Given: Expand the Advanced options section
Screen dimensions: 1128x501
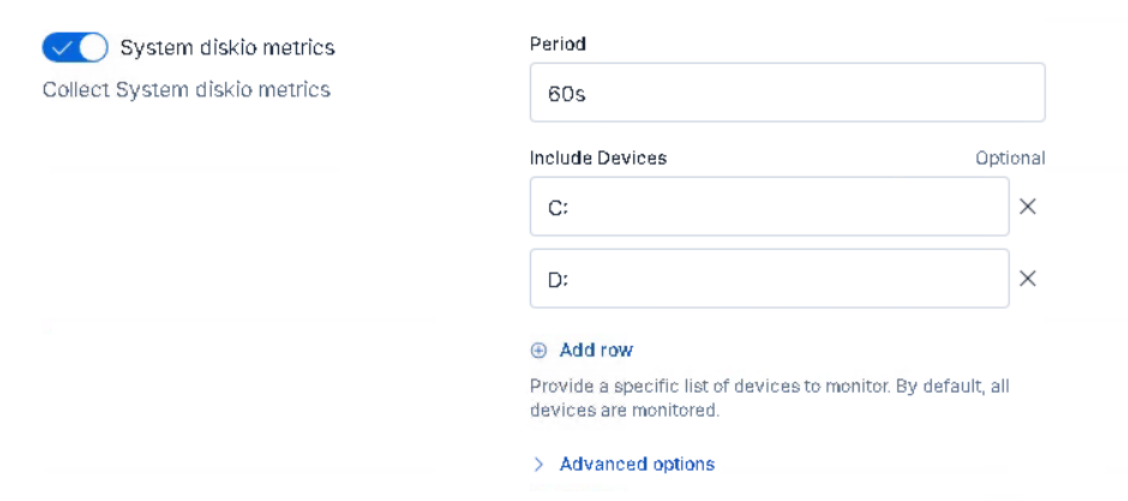Looking at the screenshot, I should point(636,464).
